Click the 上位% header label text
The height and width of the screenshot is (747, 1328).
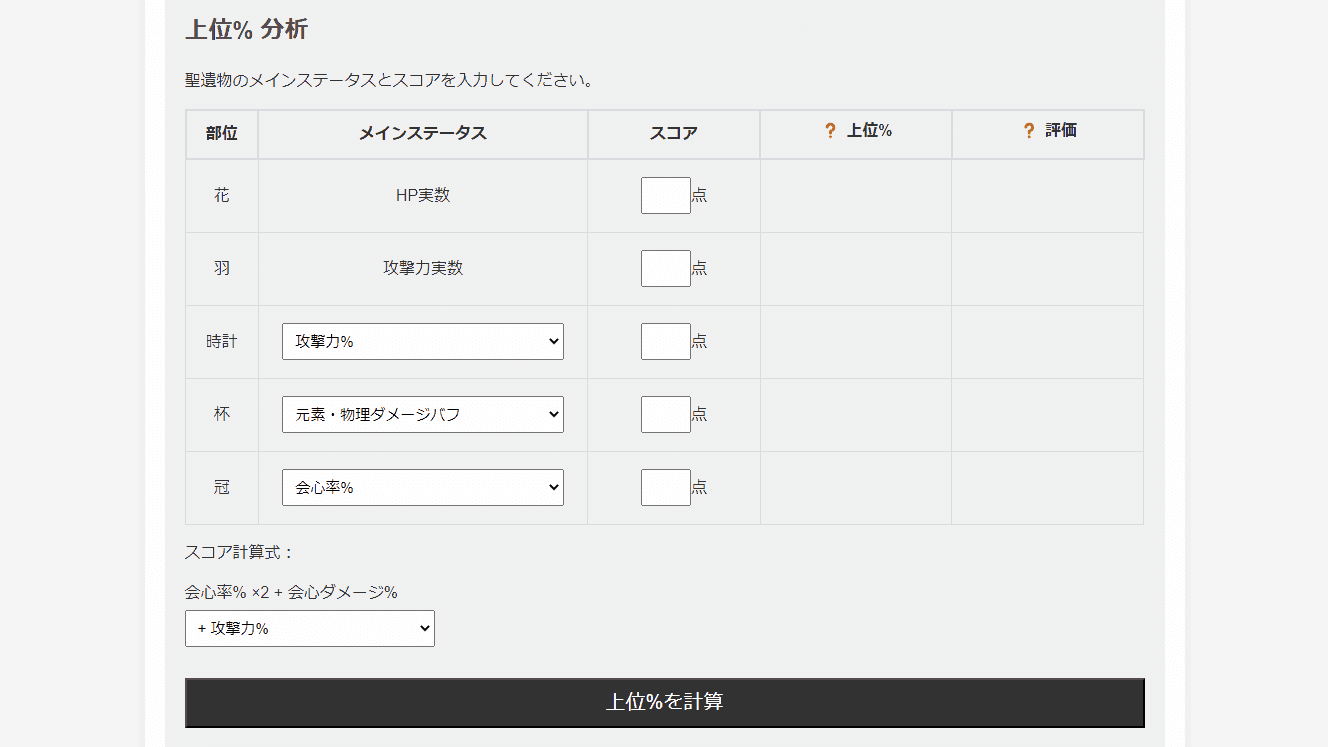[869, 131]
